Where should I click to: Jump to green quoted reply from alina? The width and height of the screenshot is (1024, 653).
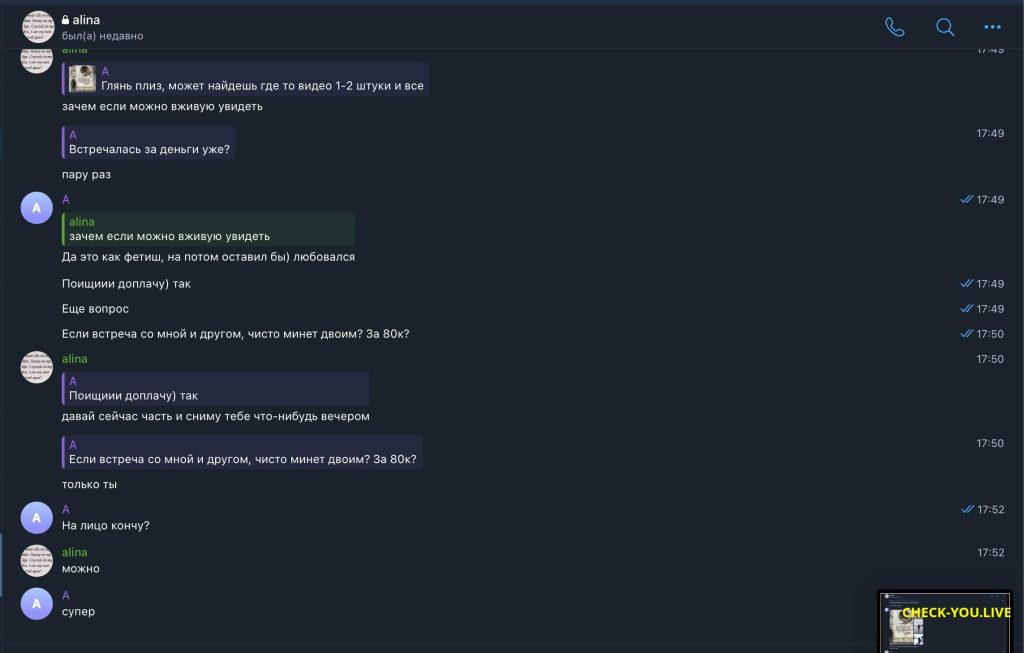click(208, 229)
